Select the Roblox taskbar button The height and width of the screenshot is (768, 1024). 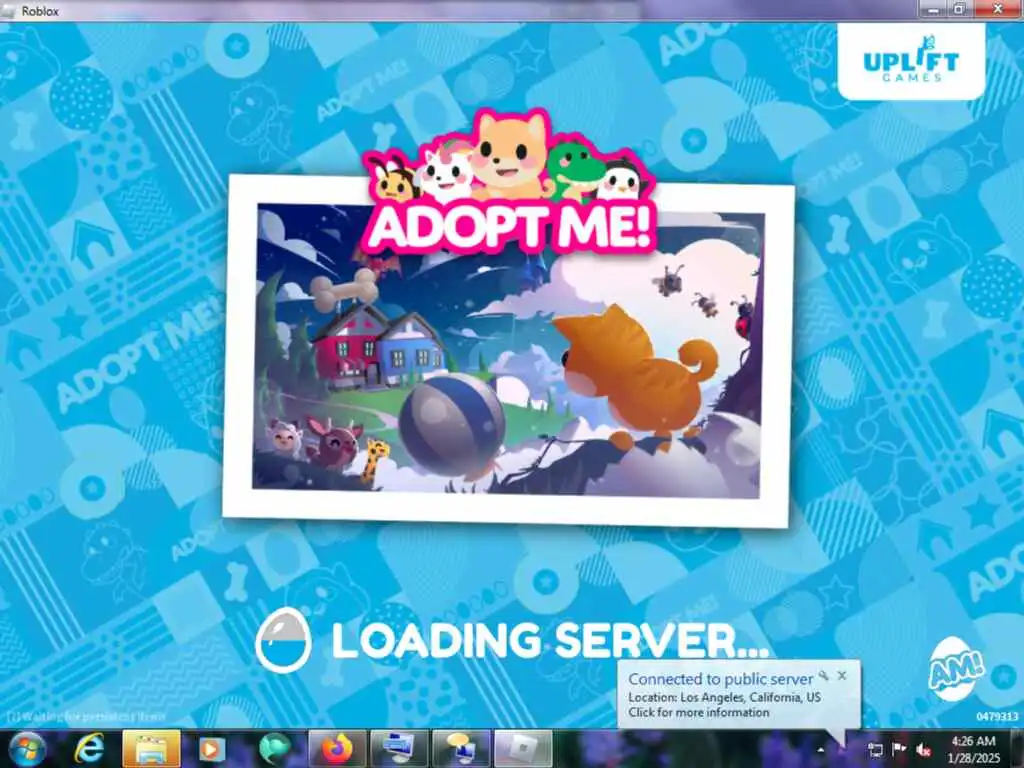(523, 749)
